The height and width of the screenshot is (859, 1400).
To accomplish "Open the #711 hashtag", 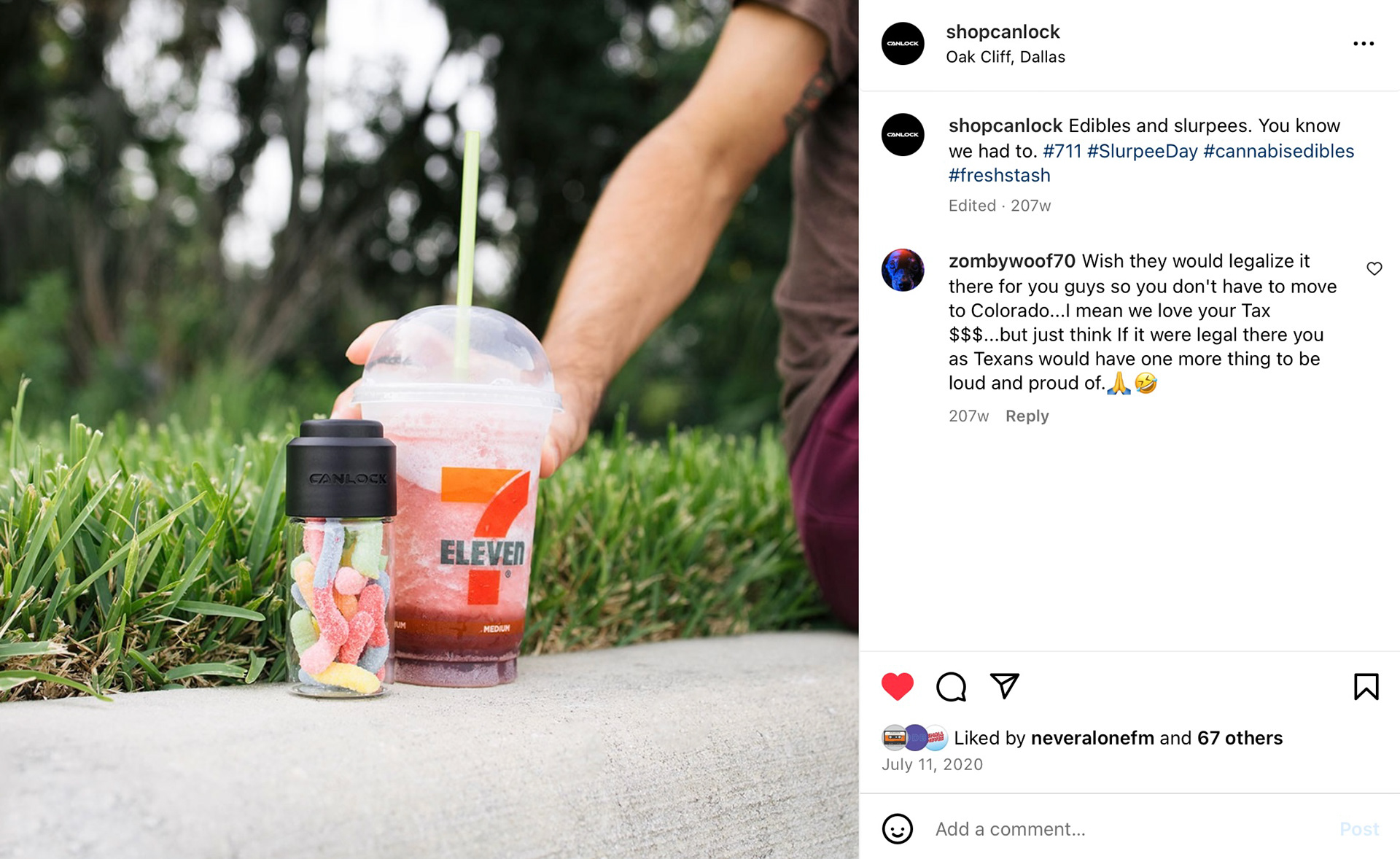I will point(1062,151).
